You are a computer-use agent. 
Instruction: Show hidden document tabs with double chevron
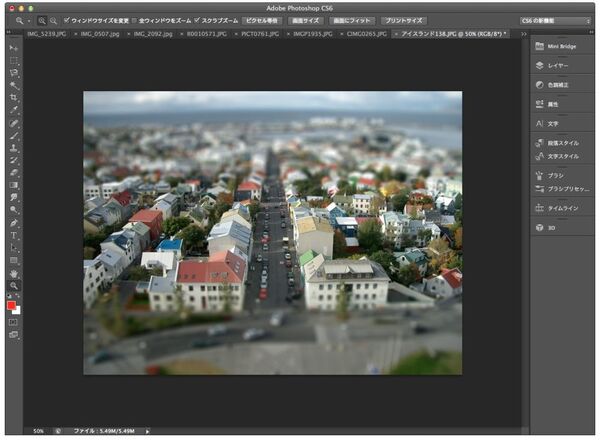pos(524,34)
